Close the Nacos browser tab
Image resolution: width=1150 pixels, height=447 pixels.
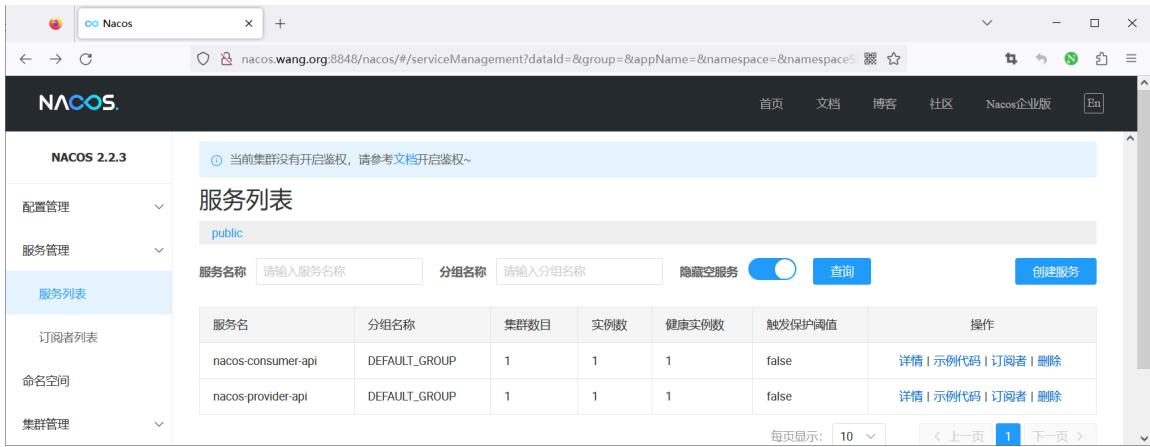249,23
